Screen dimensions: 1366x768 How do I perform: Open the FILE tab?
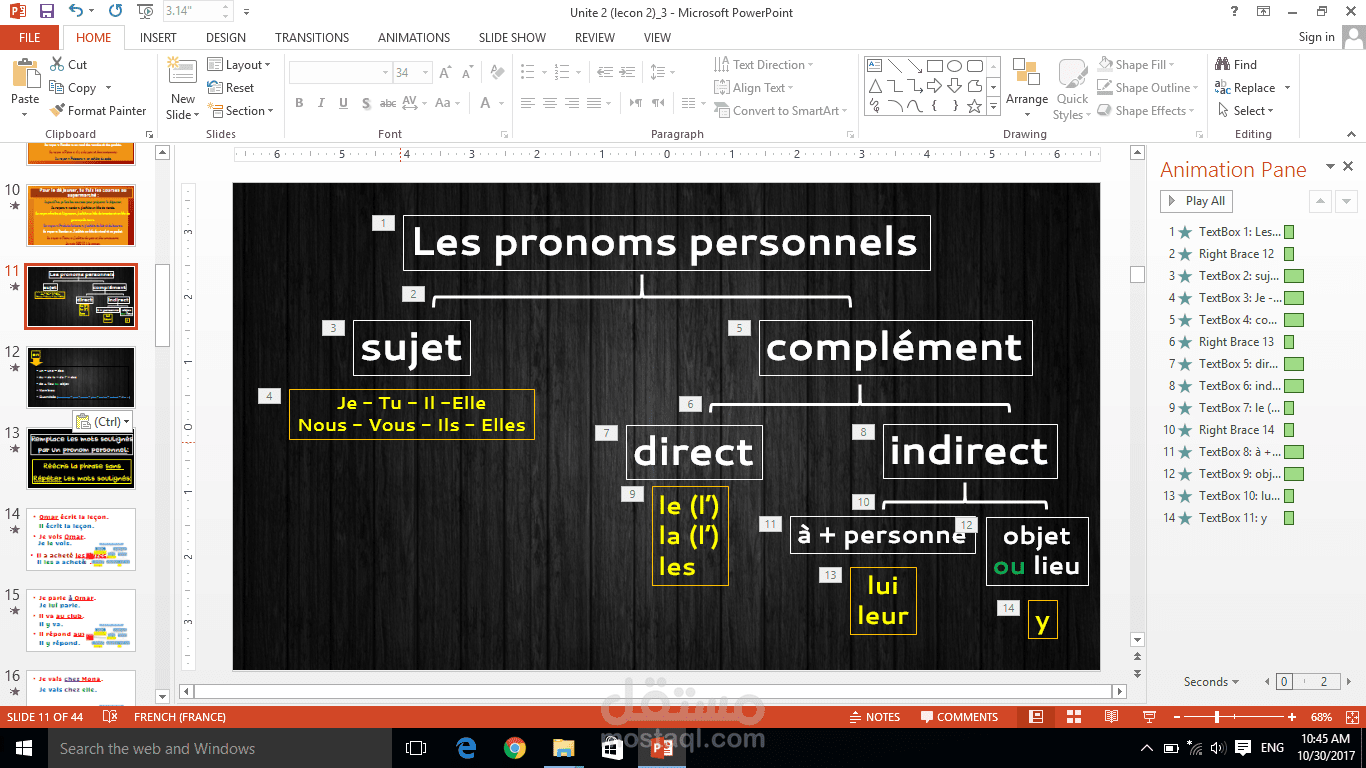pyautogui.click(x=30, y=37)
